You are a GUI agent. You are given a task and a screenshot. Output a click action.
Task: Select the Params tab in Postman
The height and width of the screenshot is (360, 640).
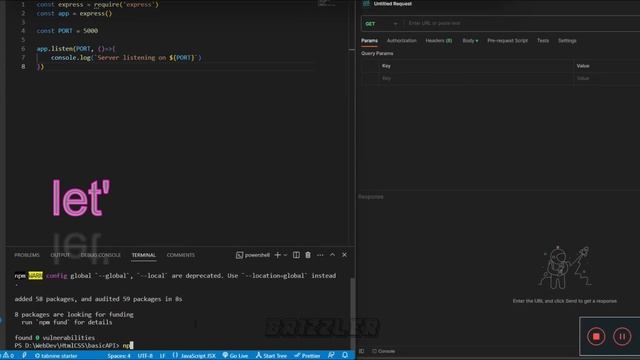coord(369,41)
